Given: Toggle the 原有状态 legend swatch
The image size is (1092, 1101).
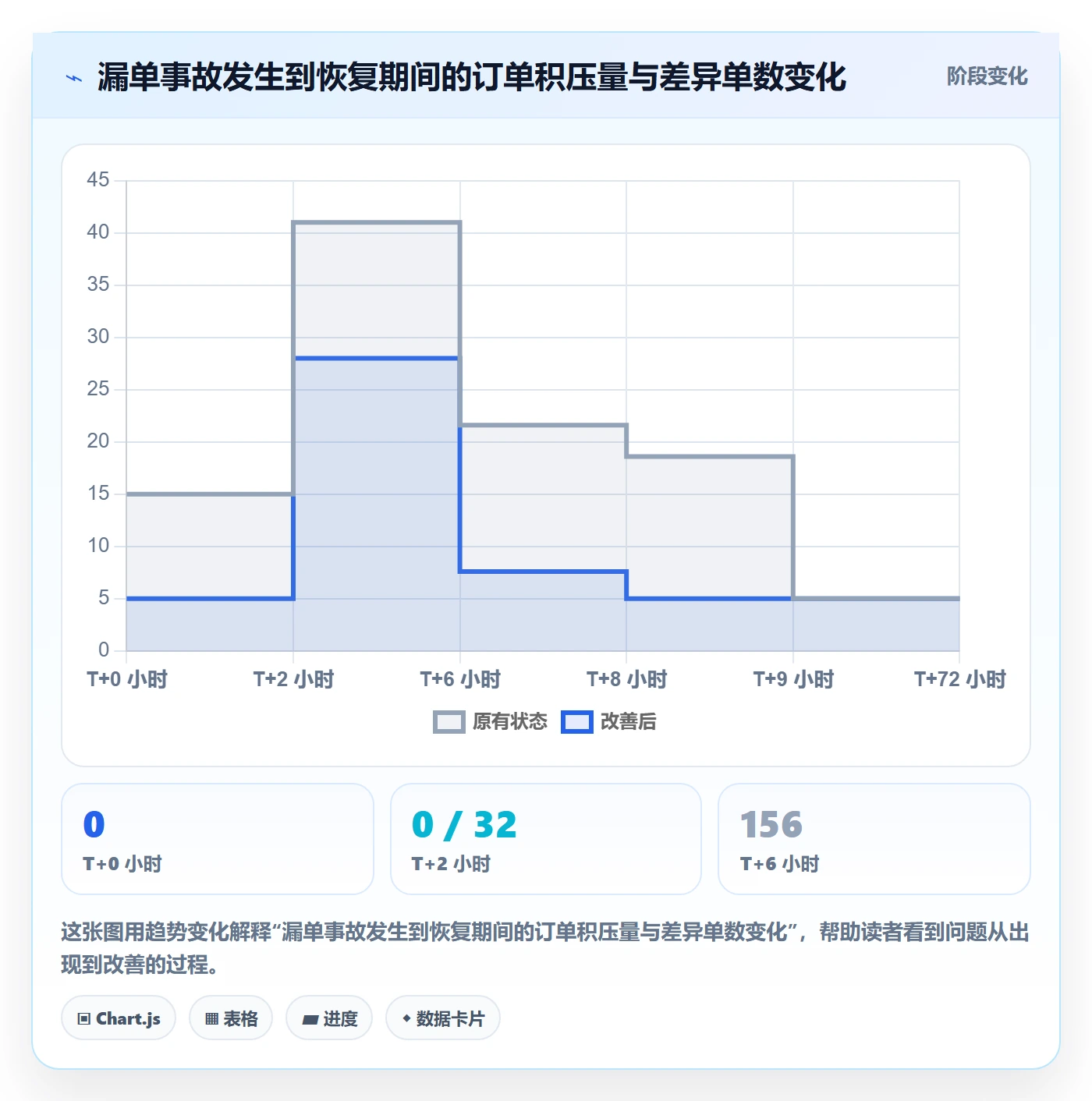Looking at the screenshot, I should tap(448, 722).
